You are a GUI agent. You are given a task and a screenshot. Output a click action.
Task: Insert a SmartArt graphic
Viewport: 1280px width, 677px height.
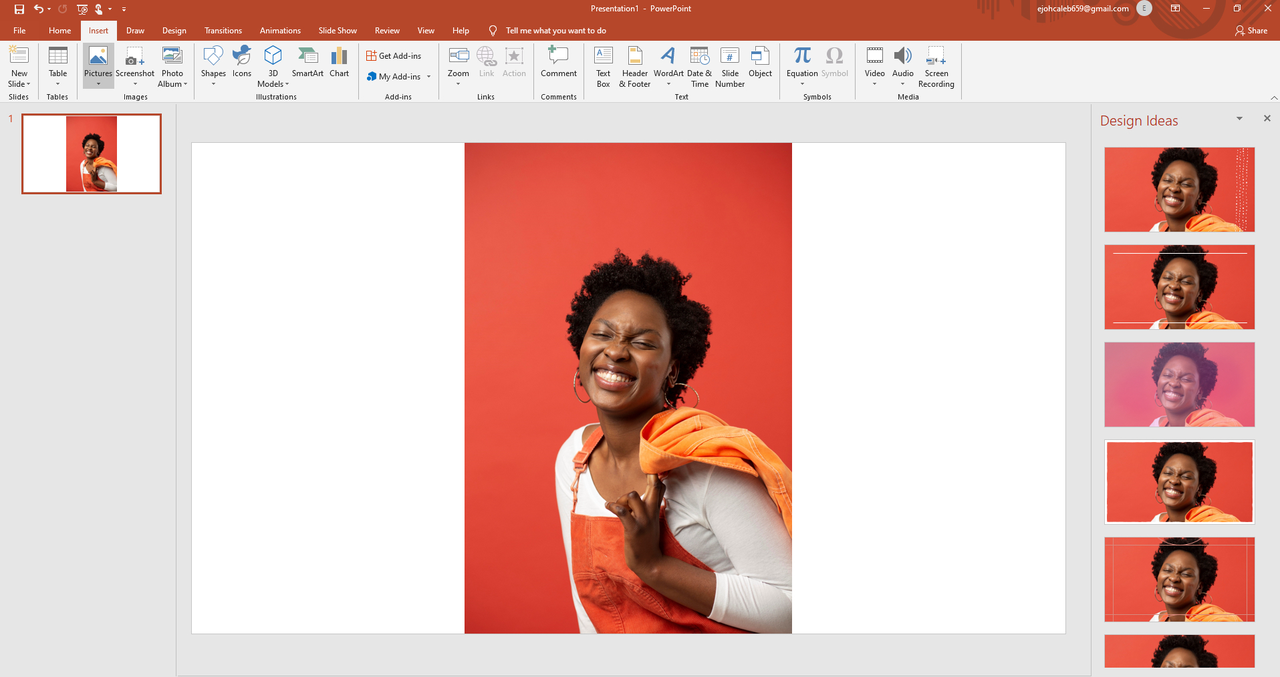[x=307, y=62]
